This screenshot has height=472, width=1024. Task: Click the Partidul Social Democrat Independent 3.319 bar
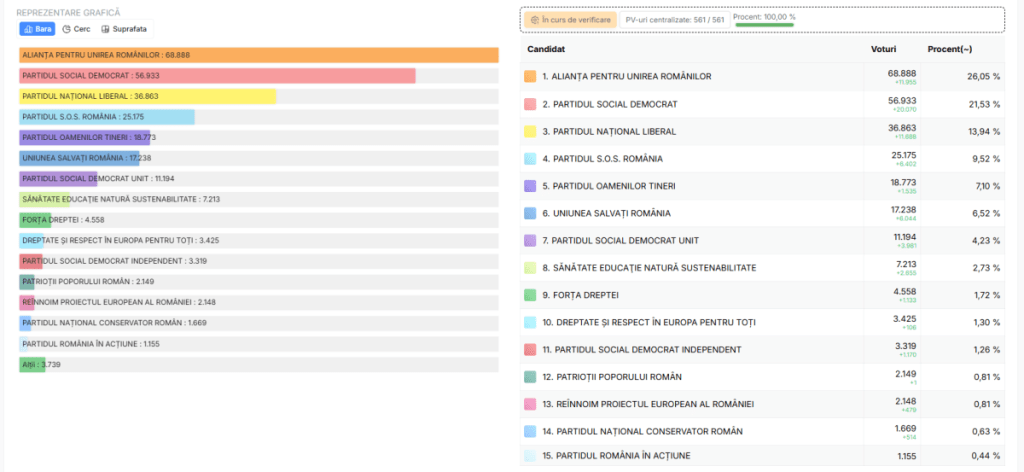pyautogui.click(x=31, y=261)
